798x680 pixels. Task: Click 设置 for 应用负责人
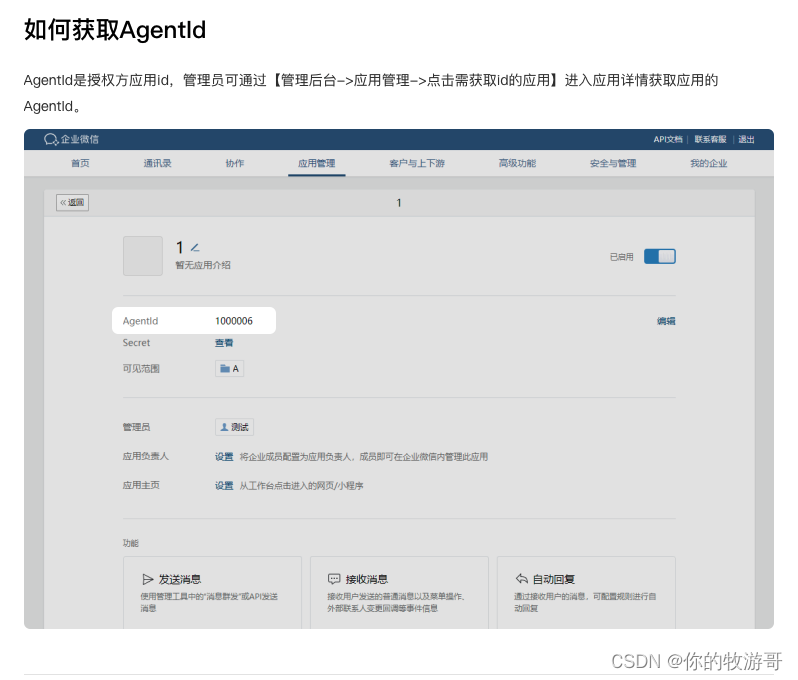pyautogui.click(x=224, y=457)
